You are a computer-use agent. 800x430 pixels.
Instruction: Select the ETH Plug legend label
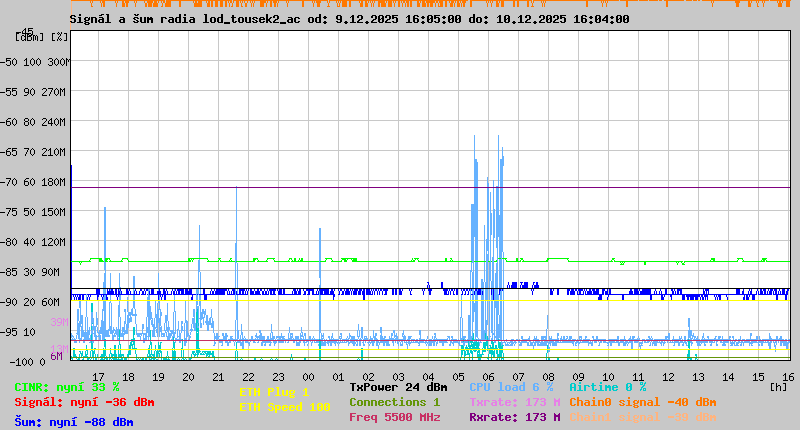click(274, 392)
